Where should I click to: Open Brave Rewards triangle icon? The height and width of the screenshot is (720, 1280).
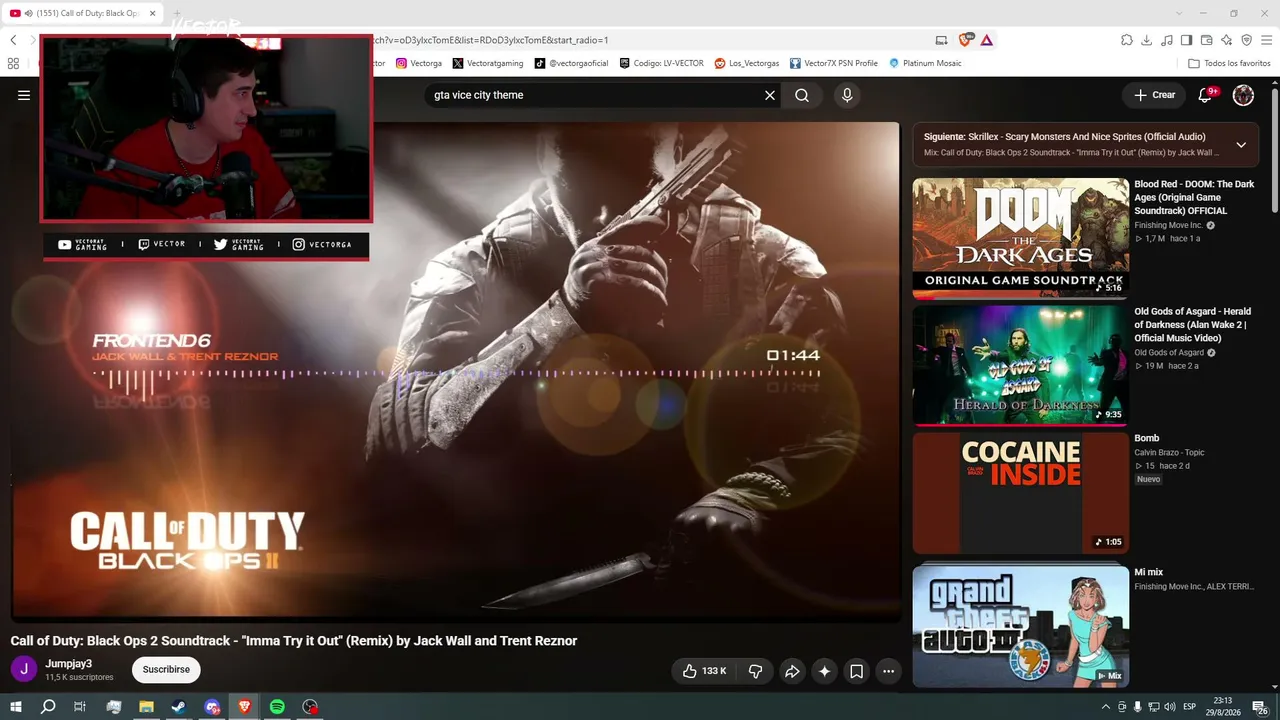coord(987,40)
